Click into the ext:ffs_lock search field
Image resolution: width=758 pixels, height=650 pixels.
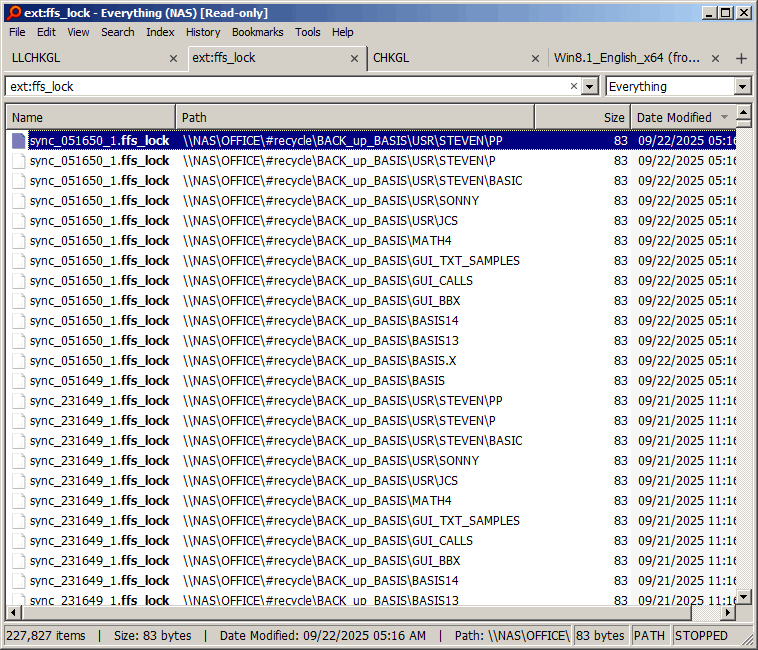pos(288,87)
